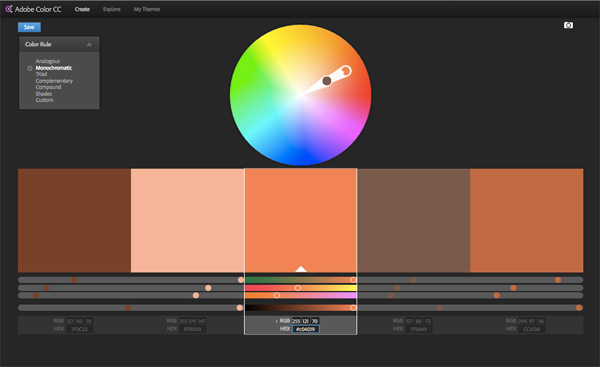Select the dark brown first color swatch
Screen dimensions: 600x367
(x=74, y=220)
